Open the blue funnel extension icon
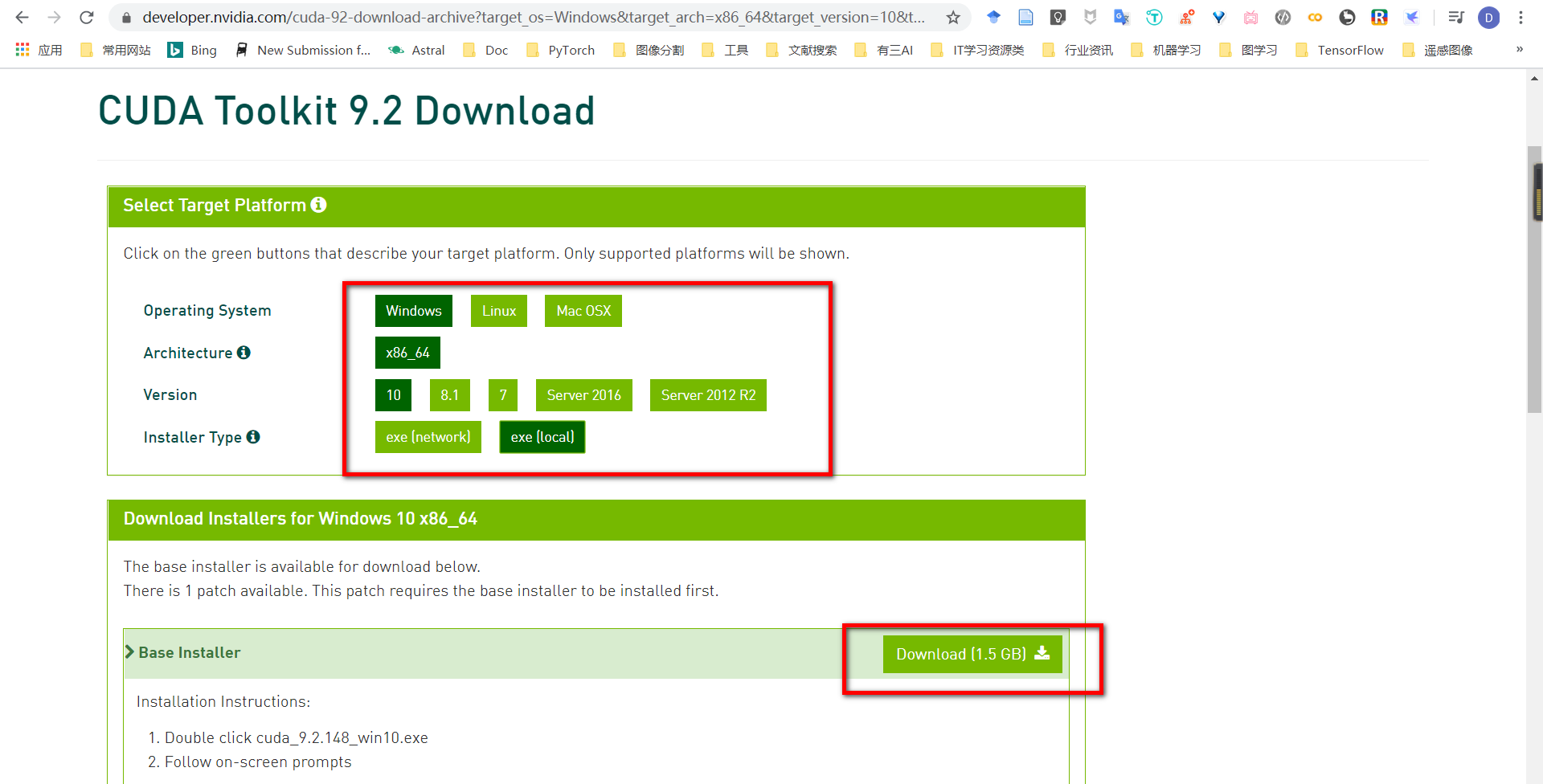1543x784 pixels. coord(1218,17)
